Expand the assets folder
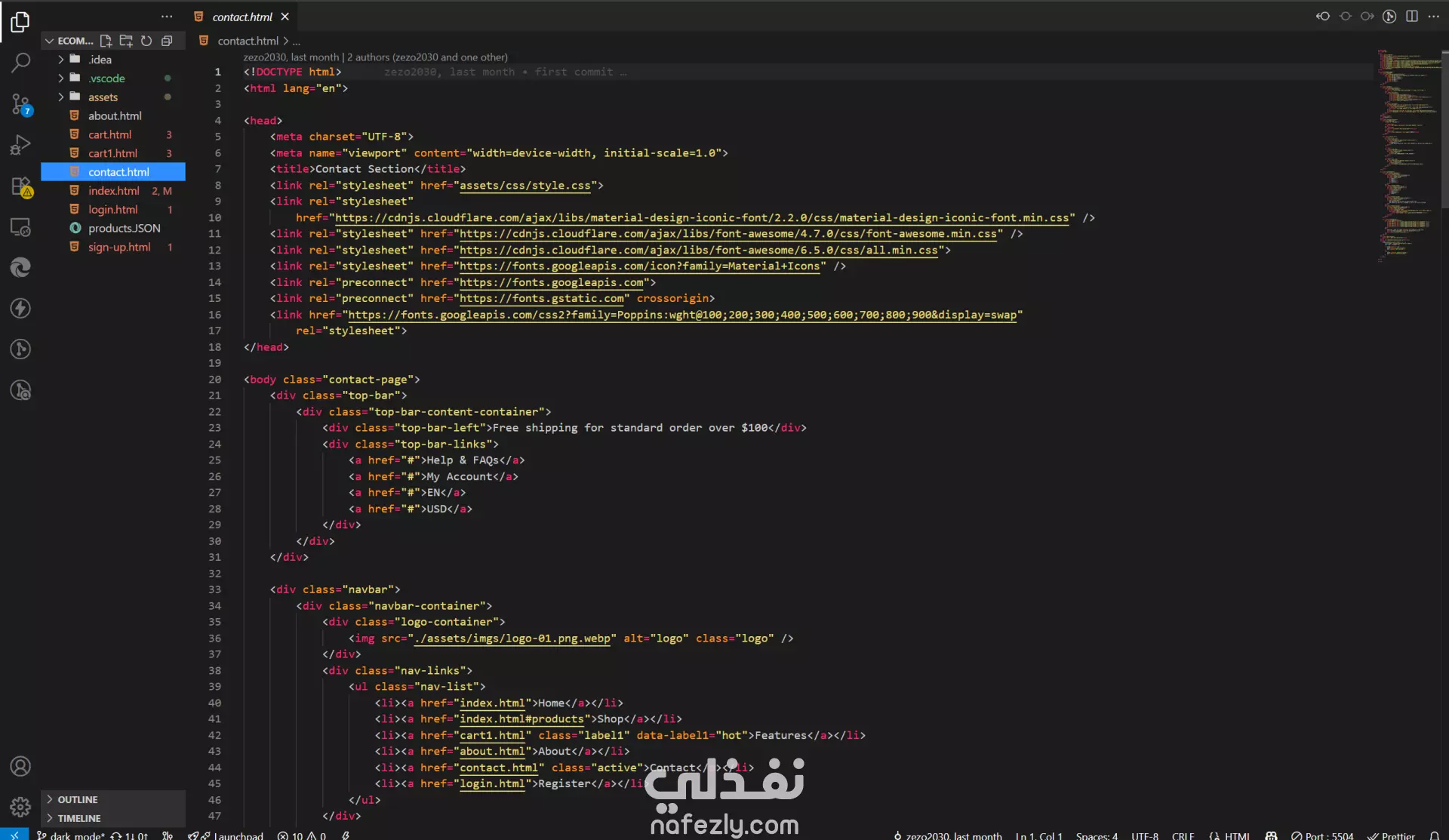 coord(103,97)
